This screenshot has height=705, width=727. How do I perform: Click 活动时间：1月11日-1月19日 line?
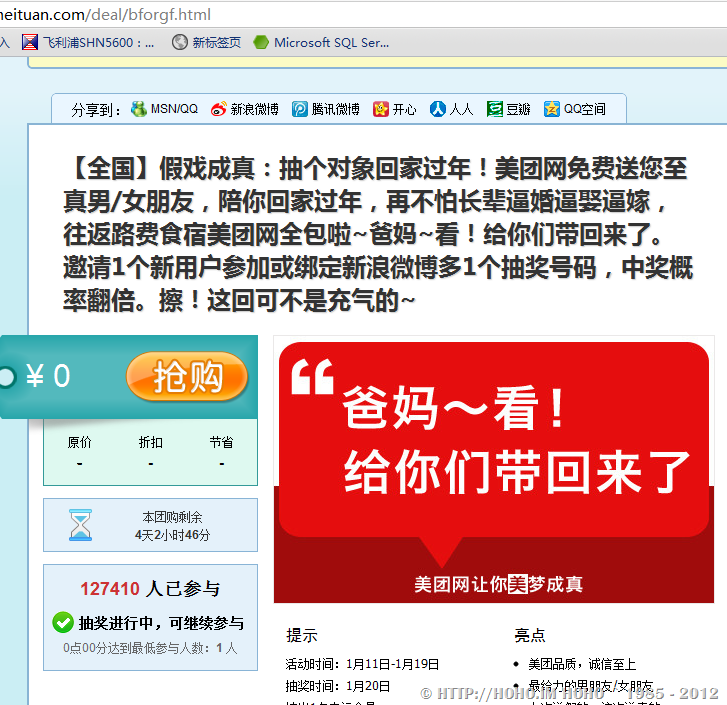[362, 664]
